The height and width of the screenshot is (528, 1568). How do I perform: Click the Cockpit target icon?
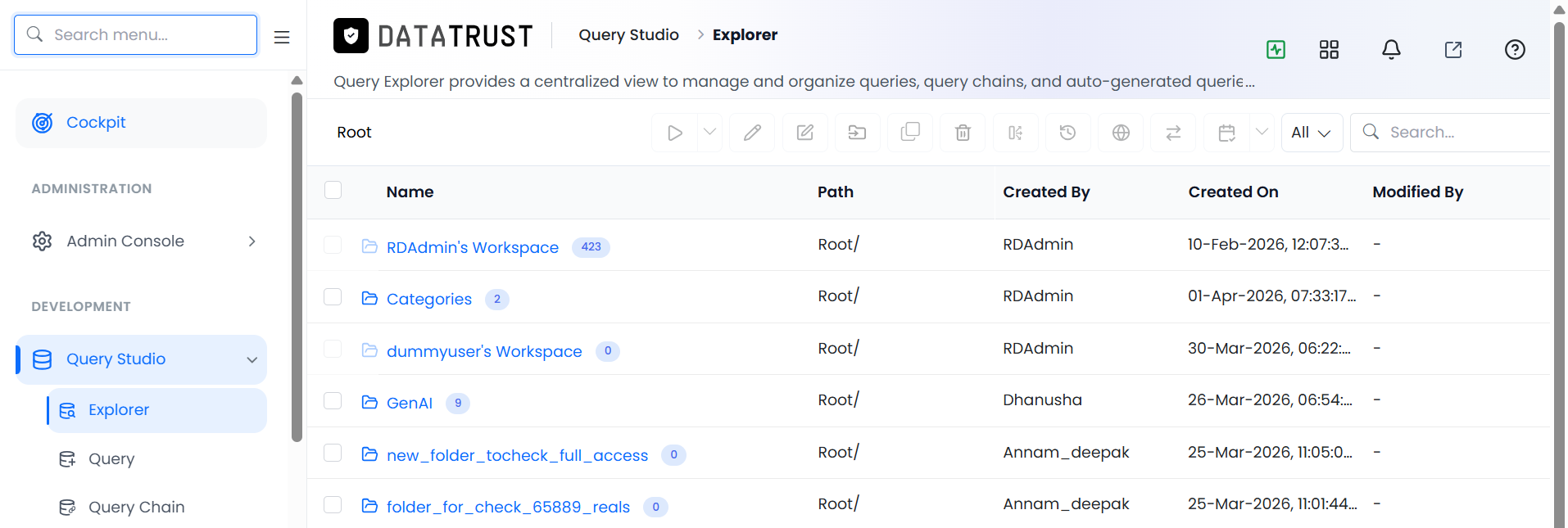coord(43,123)
